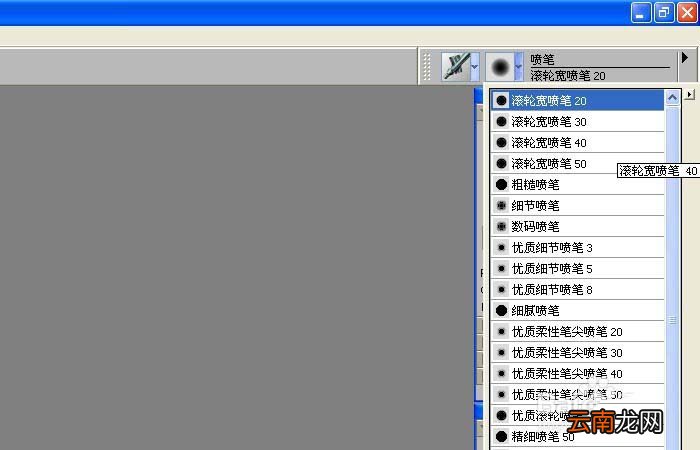This screenshot has width=700, height=450.
Task: Click the 喷笔 category name label
Action: 542,59
